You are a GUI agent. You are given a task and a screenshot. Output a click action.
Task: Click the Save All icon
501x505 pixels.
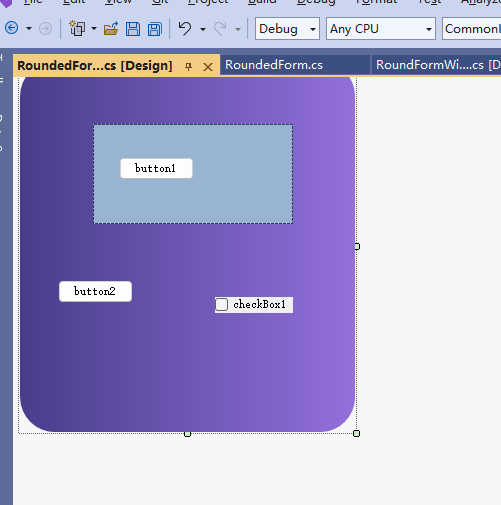click(155, 29)
